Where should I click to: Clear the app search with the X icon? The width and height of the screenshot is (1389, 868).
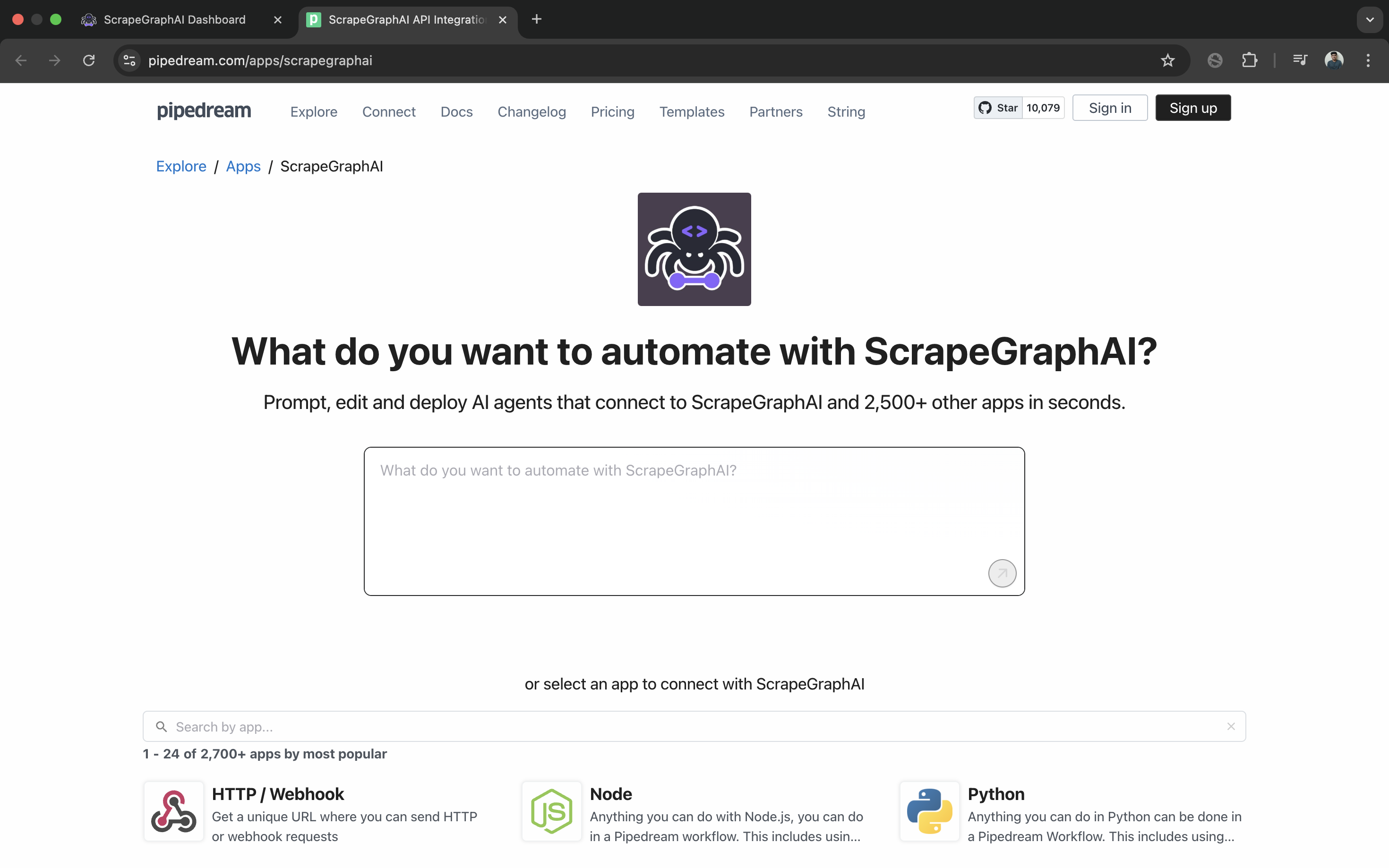(x=1231, y=727)
